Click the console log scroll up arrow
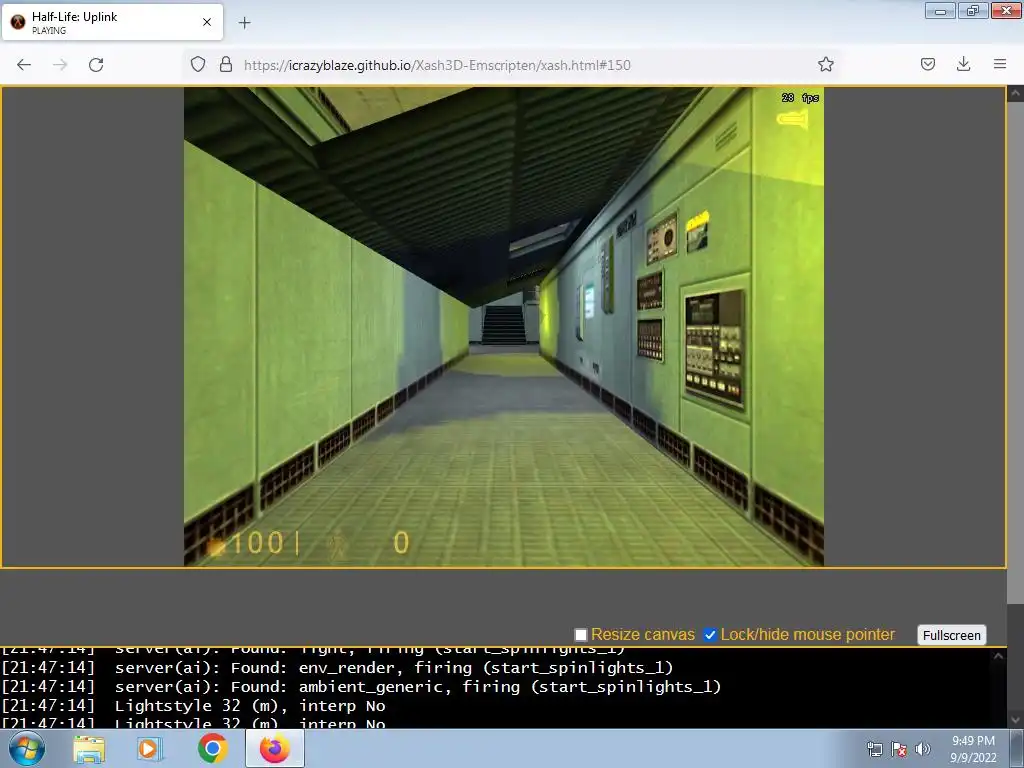 tap(998, 656)
